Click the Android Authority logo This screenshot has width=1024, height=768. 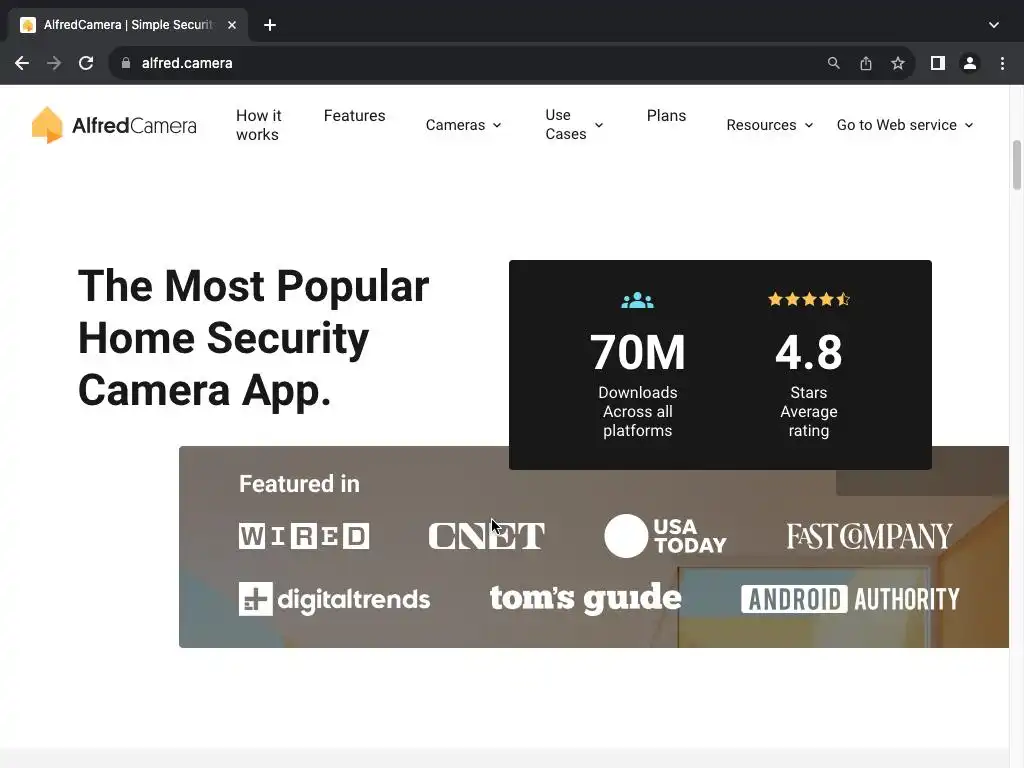pyautogui.click(x=850, y=599)
